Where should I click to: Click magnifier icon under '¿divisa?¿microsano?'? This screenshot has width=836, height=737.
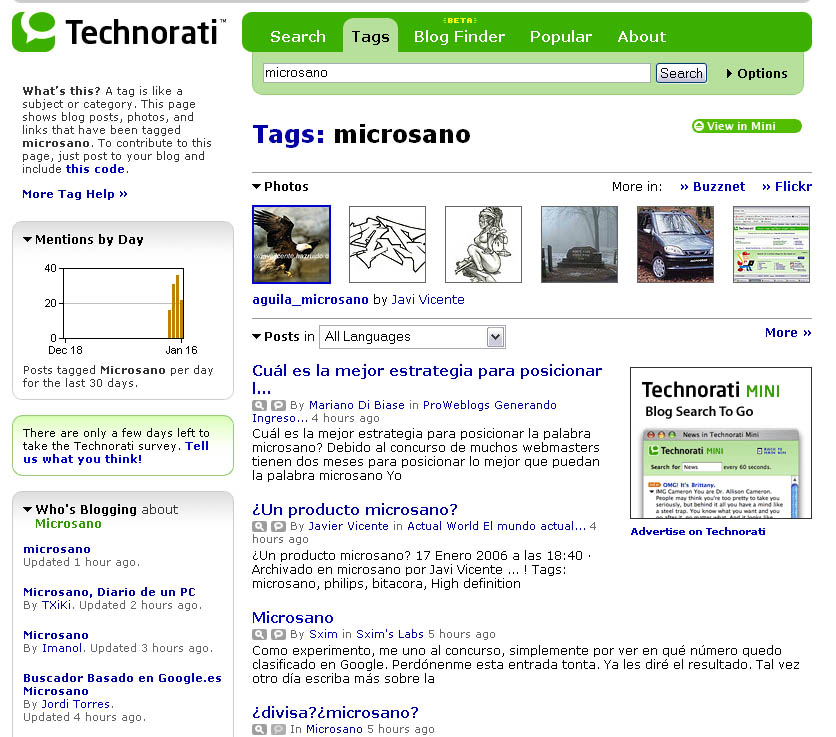click(x=259, y=730)
